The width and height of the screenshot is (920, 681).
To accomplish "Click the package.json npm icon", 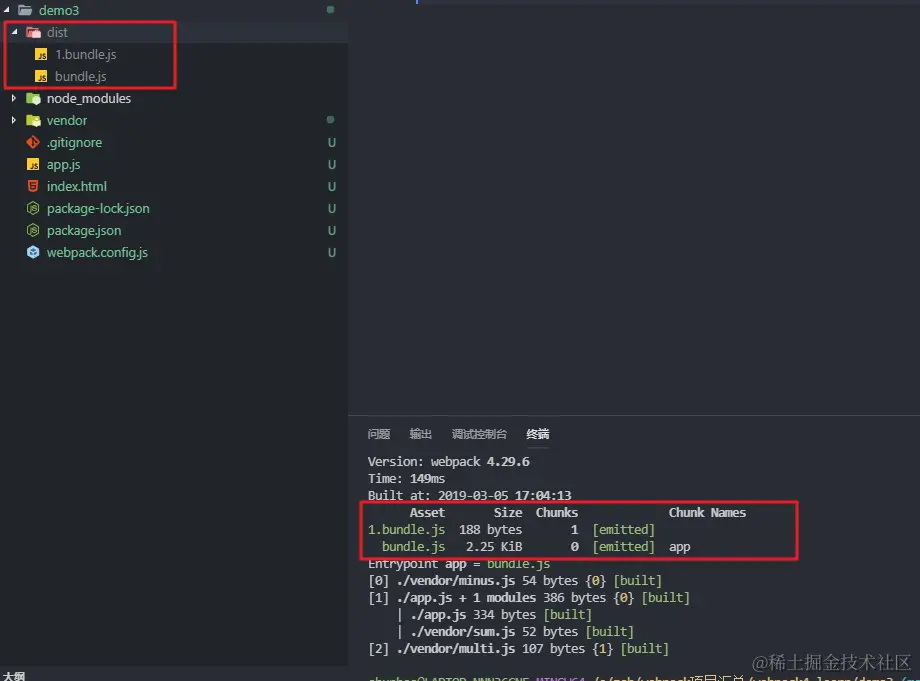I will coord(33,231).
